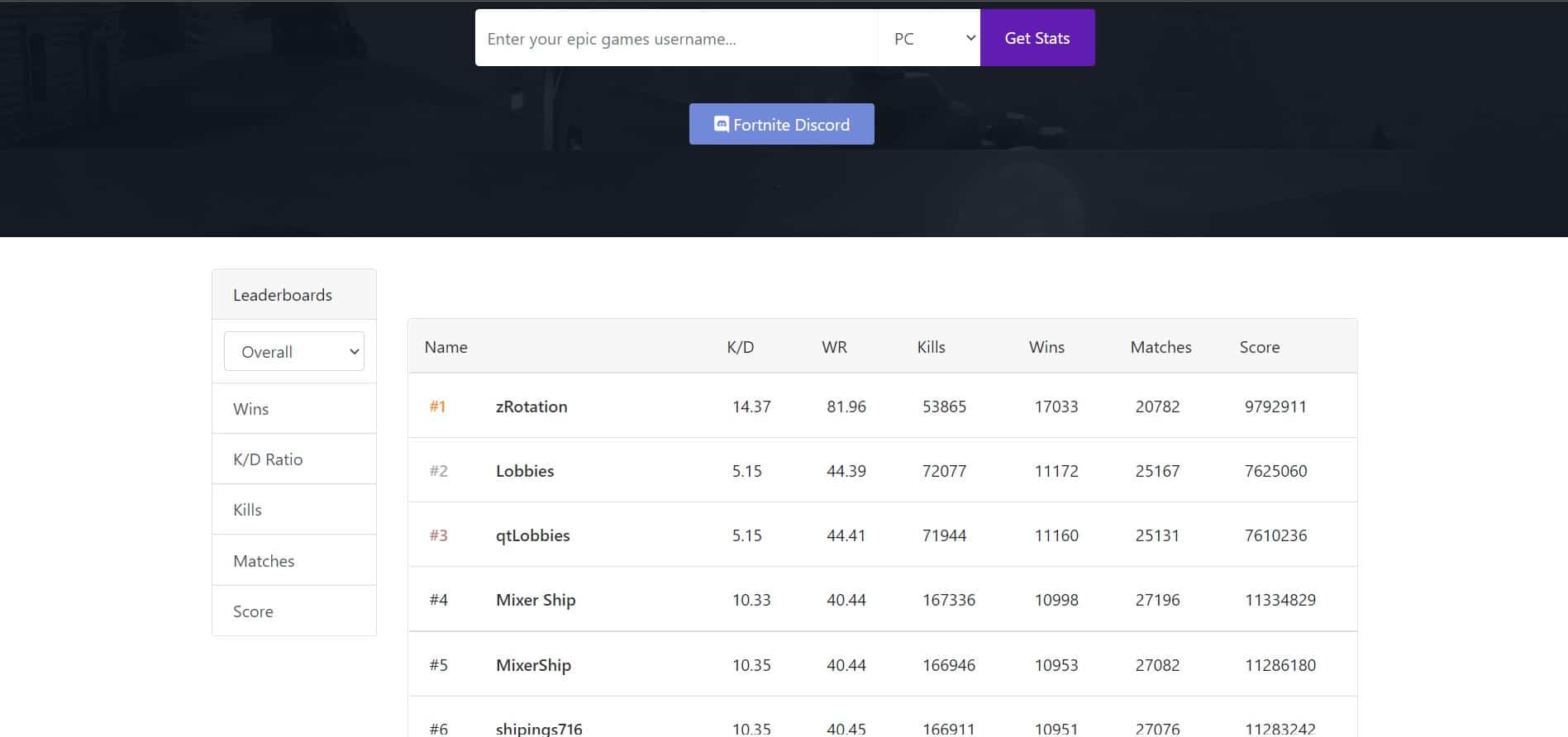
Task: Click rank #4 label
Action: [438, 600]
